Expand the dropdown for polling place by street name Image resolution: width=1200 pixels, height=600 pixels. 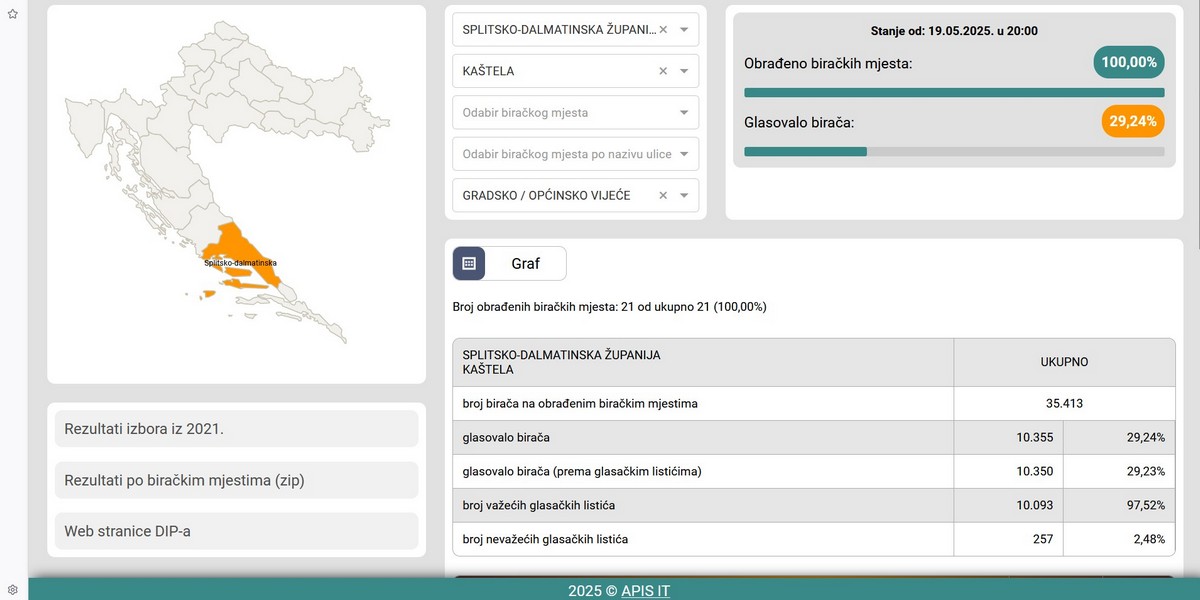683,154
